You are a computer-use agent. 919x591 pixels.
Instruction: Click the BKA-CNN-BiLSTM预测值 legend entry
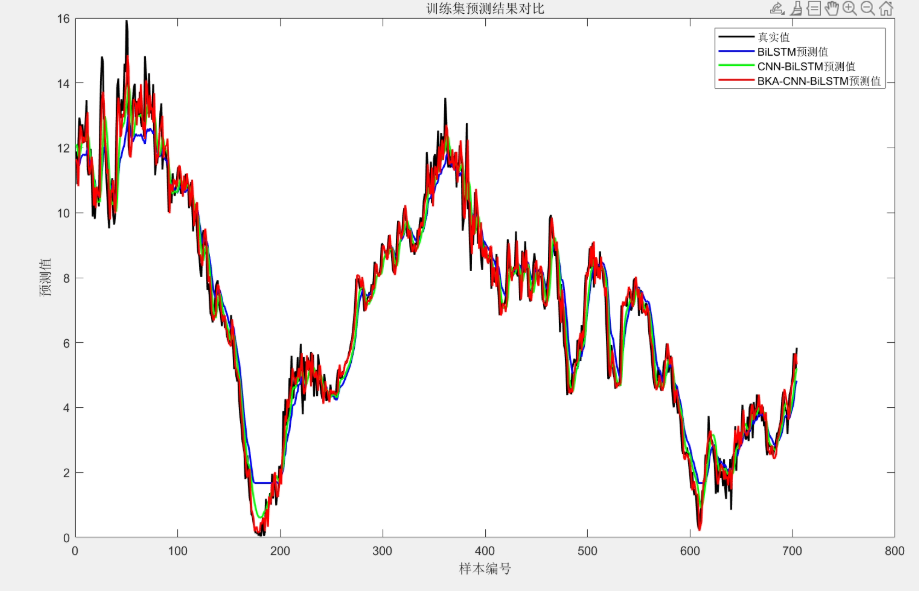point(819,81)
